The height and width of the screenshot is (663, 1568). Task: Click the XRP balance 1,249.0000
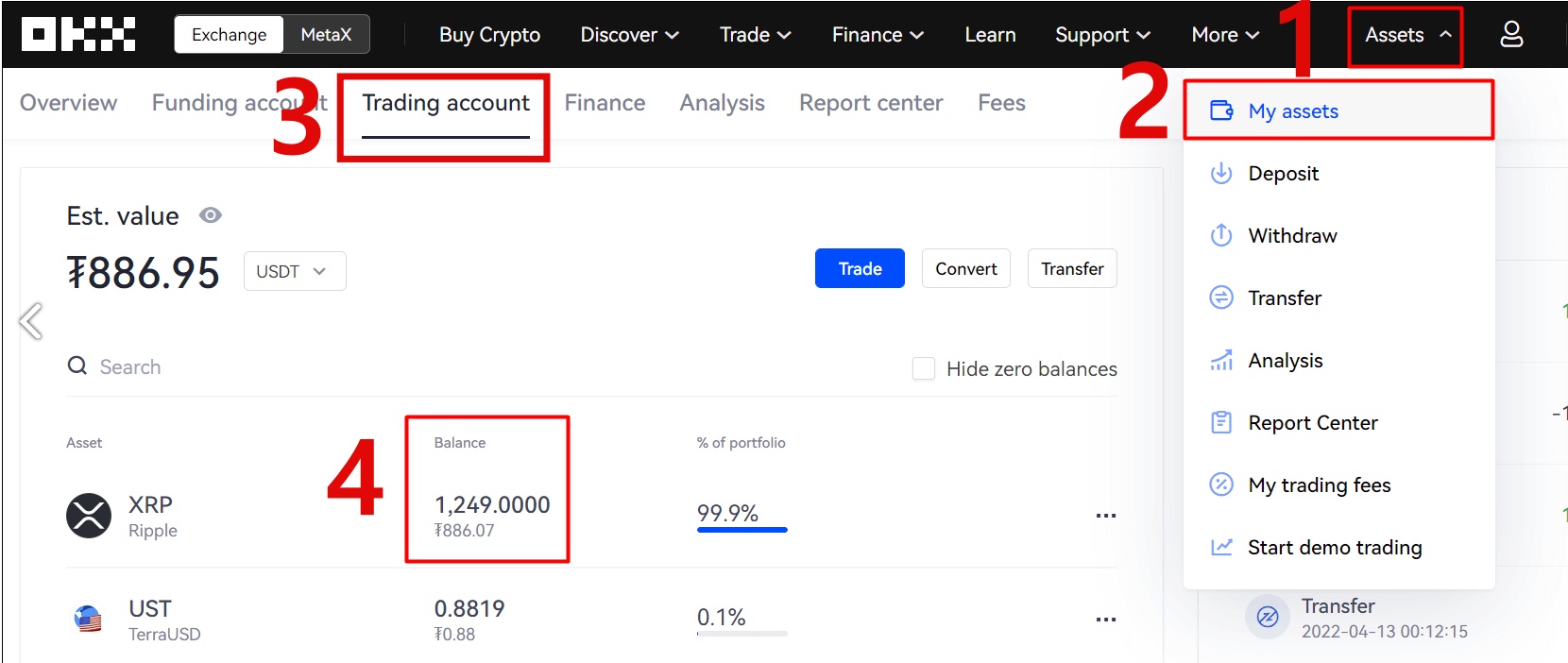point(492,504)
